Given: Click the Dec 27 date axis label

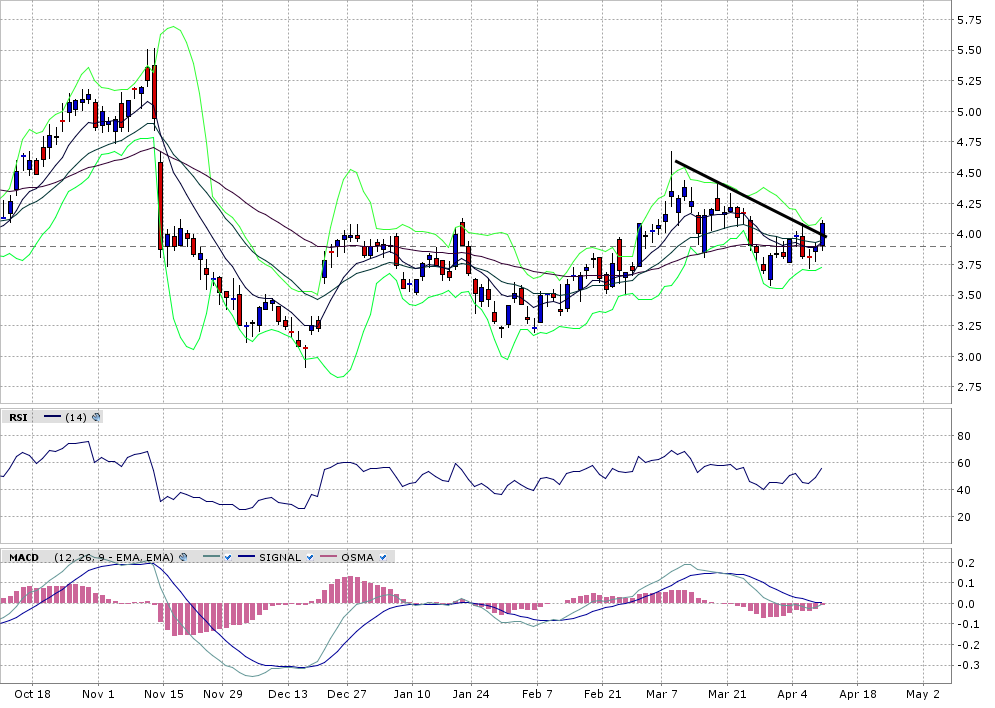Looking at the screenshot, I should click(x=347, y=693).
